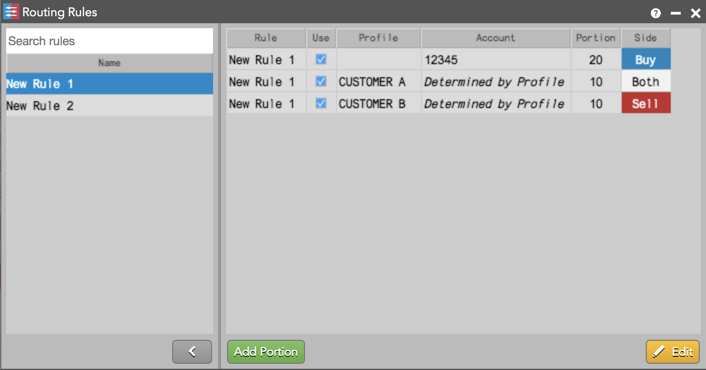Image resolution: width=706 pixels, height=370 pixels.
Task: Uncheck Use for account 12345 row
Action: pyautogui.click(x=321, y=59)
